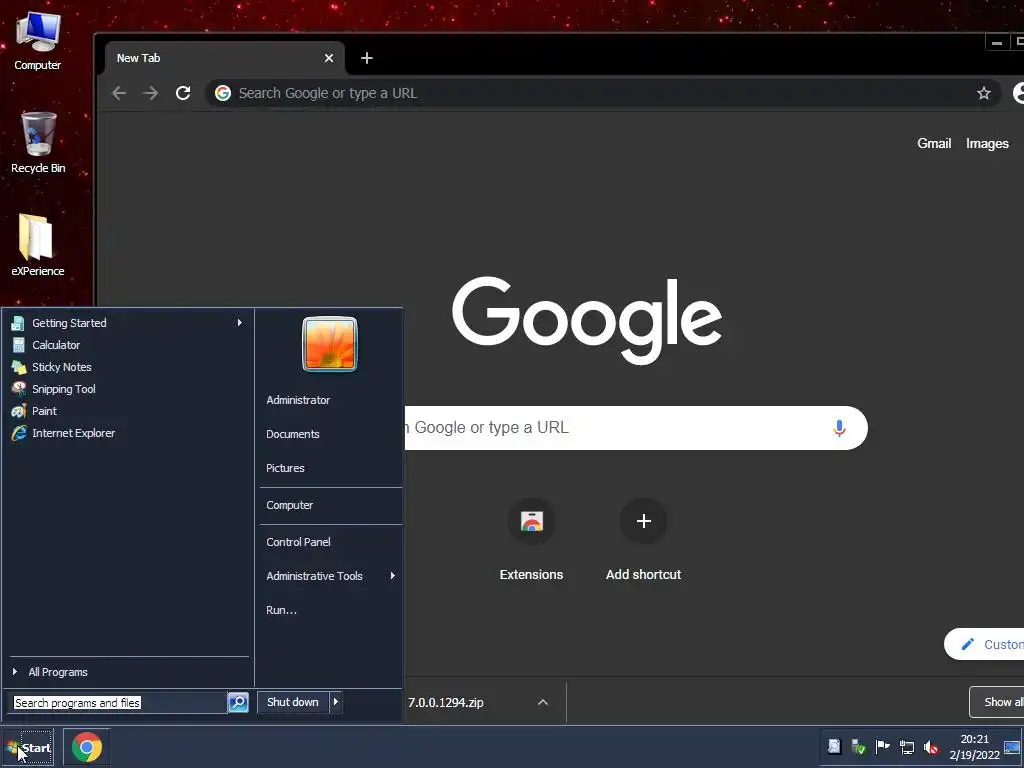Click the Google search box on page

636,428
